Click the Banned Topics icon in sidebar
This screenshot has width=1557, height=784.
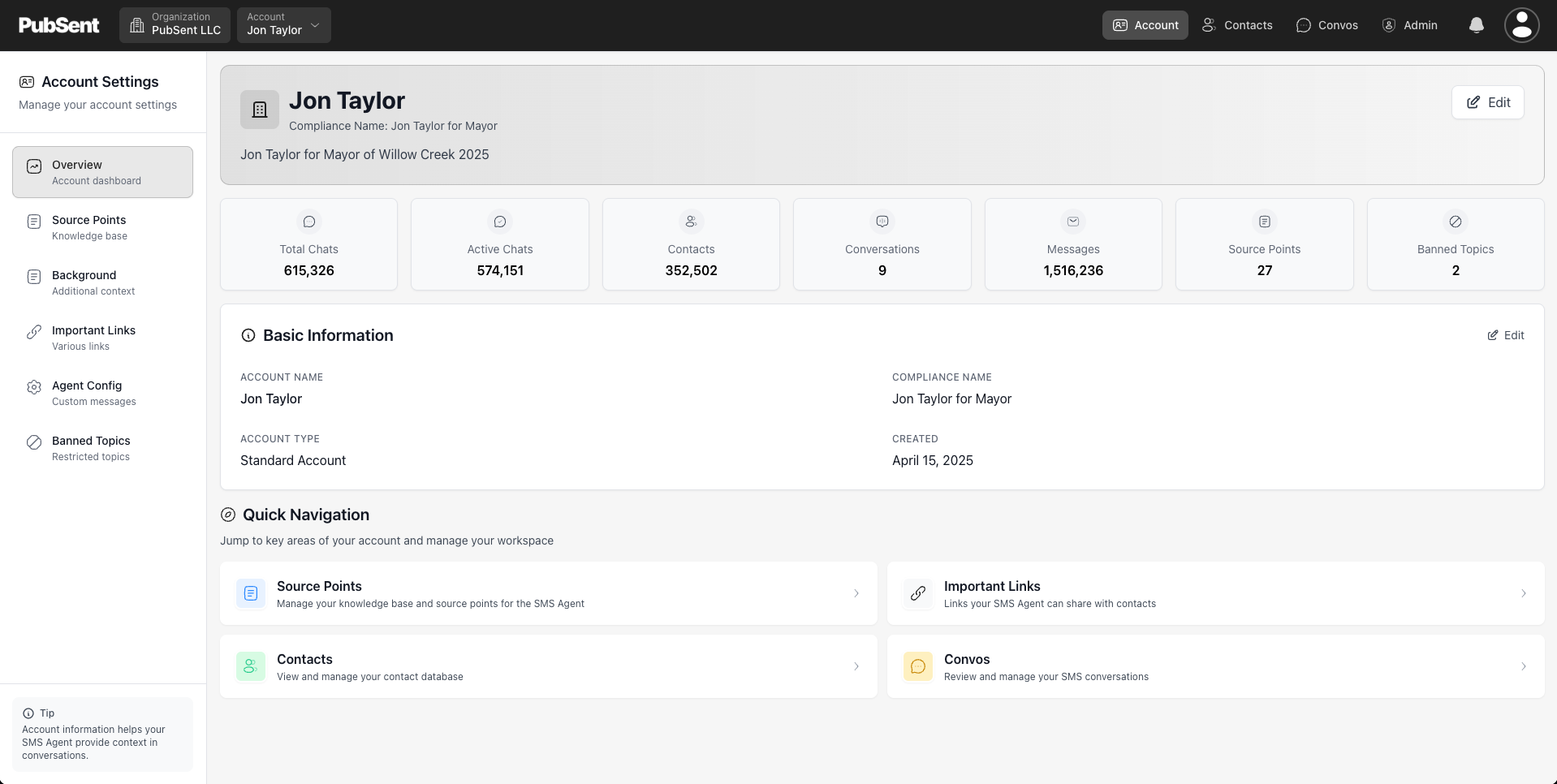pos(33,442)
